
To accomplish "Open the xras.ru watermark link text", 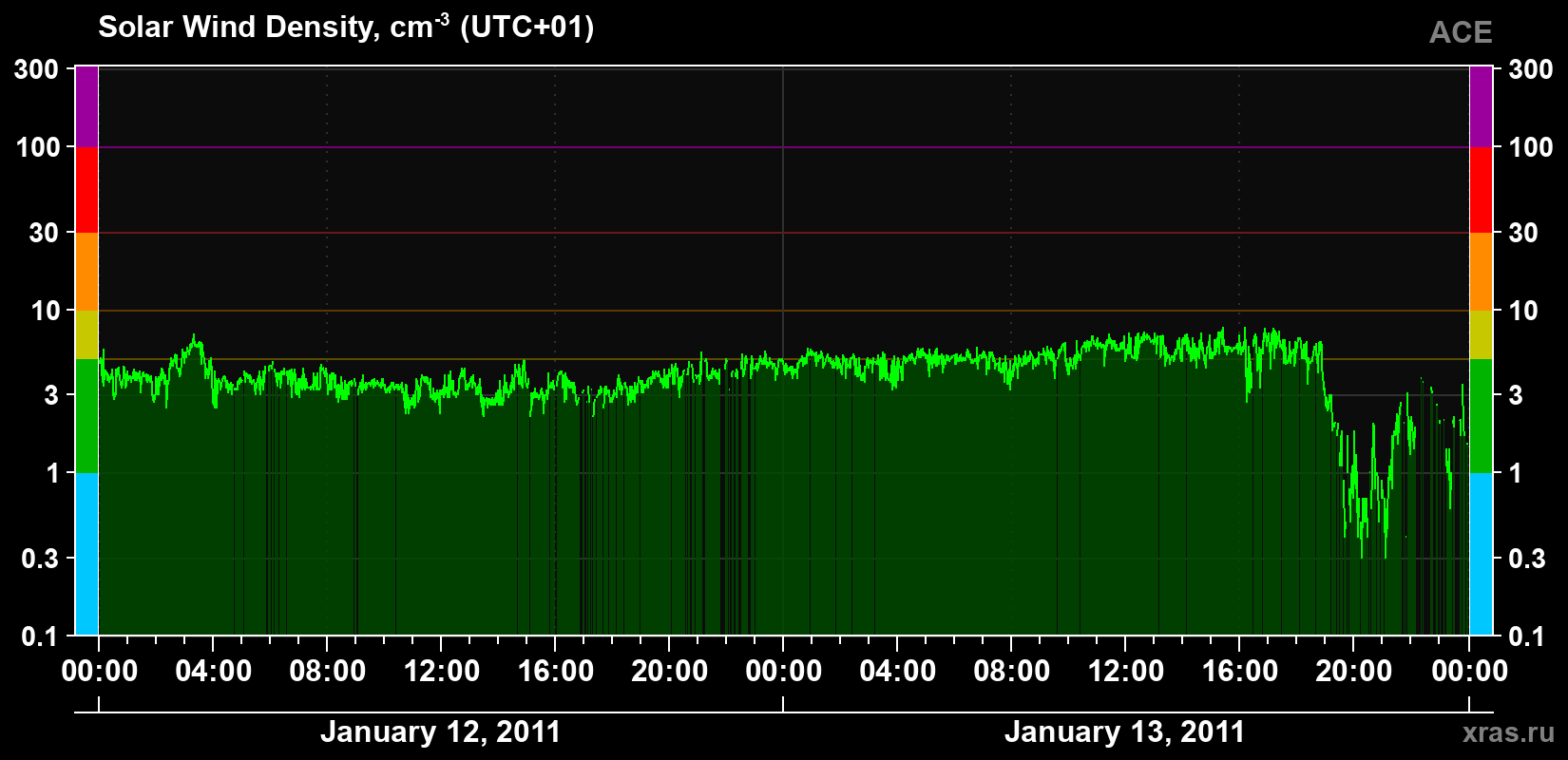I will (x=1509, y=732).
